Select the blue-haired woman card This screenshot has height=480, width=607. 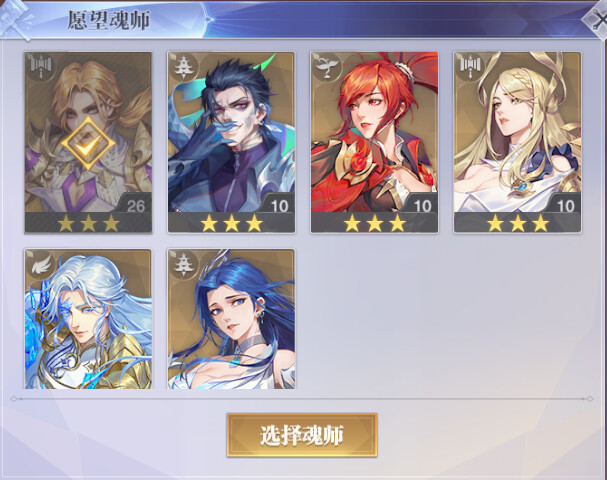click(x=231, y=319)
